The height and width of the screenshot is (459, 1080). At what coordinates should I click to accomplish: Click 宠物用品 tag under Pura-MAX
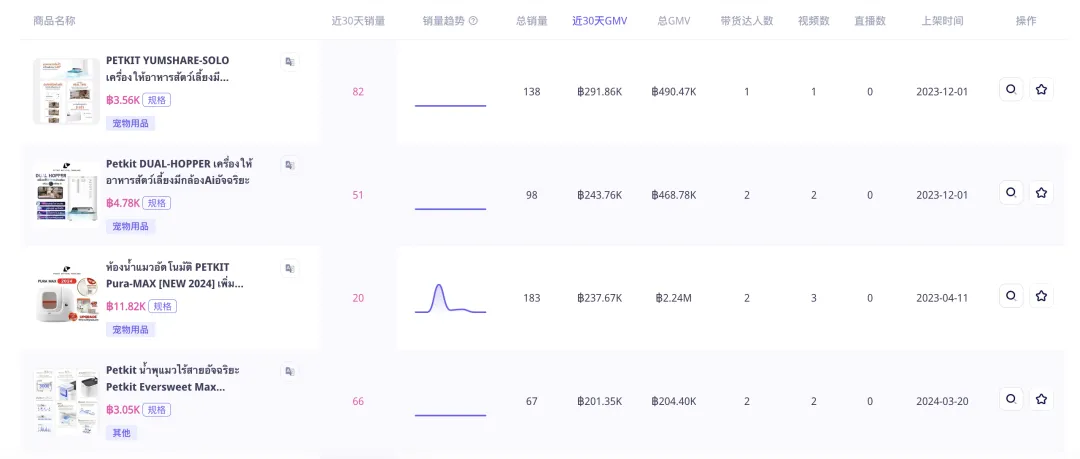(x=130, y=329)
